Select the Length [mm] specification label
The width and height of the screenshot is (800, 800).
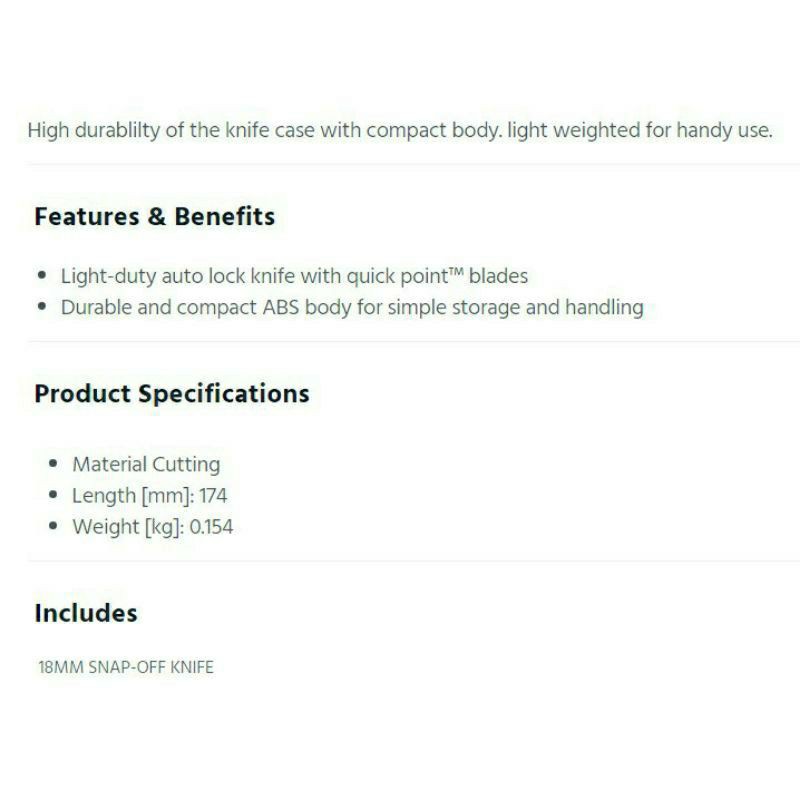click(131, 495)
